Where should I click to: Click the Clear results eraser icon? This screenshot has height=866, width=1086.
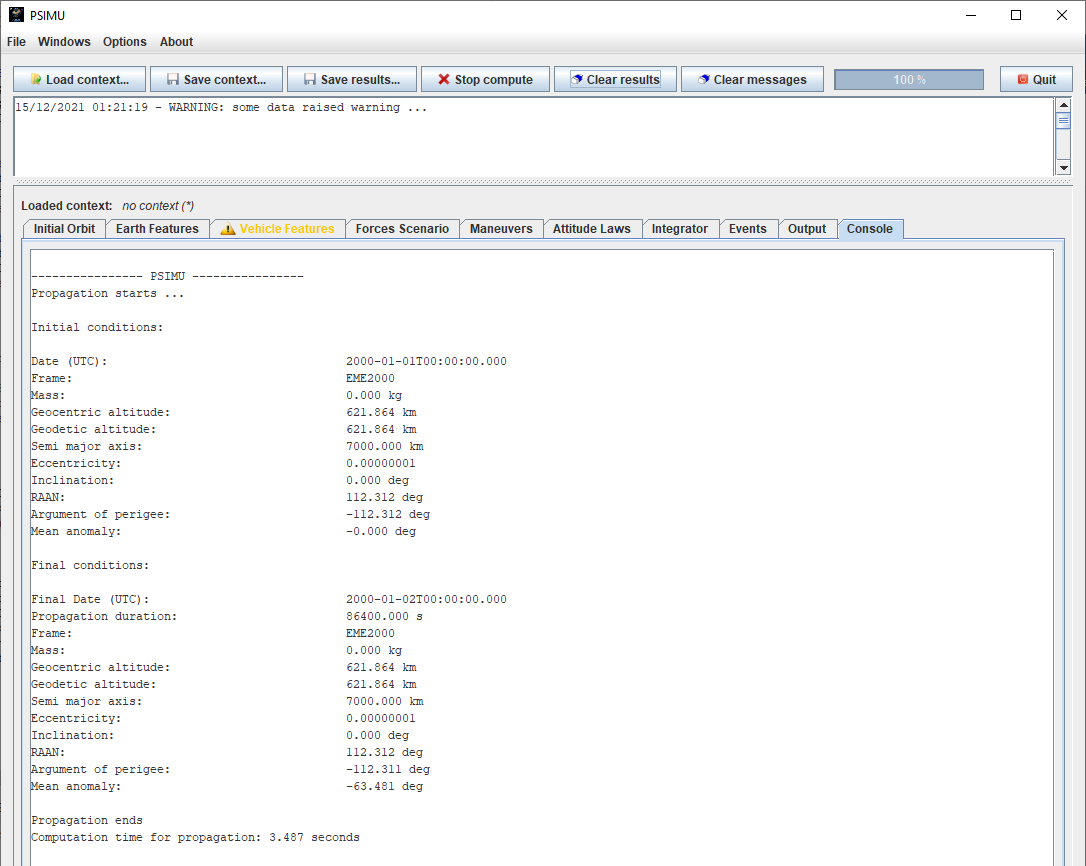pos(577,80)
